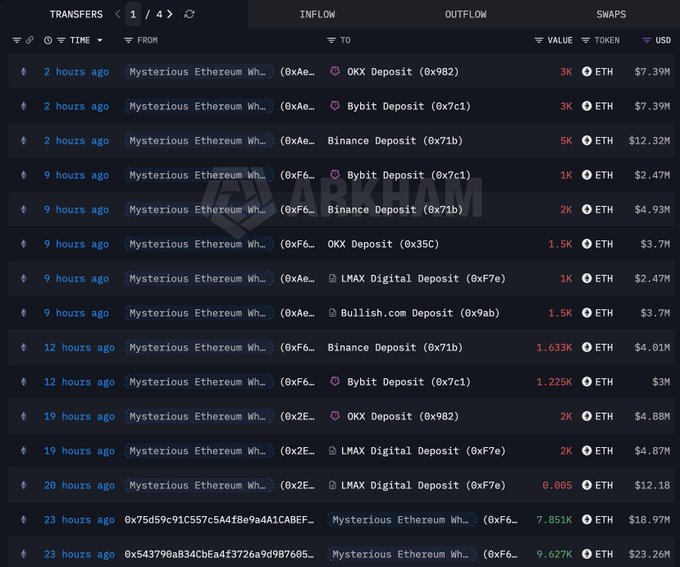Open filter icon on TO column
680x567 pixels.
[x=331, y=40]
